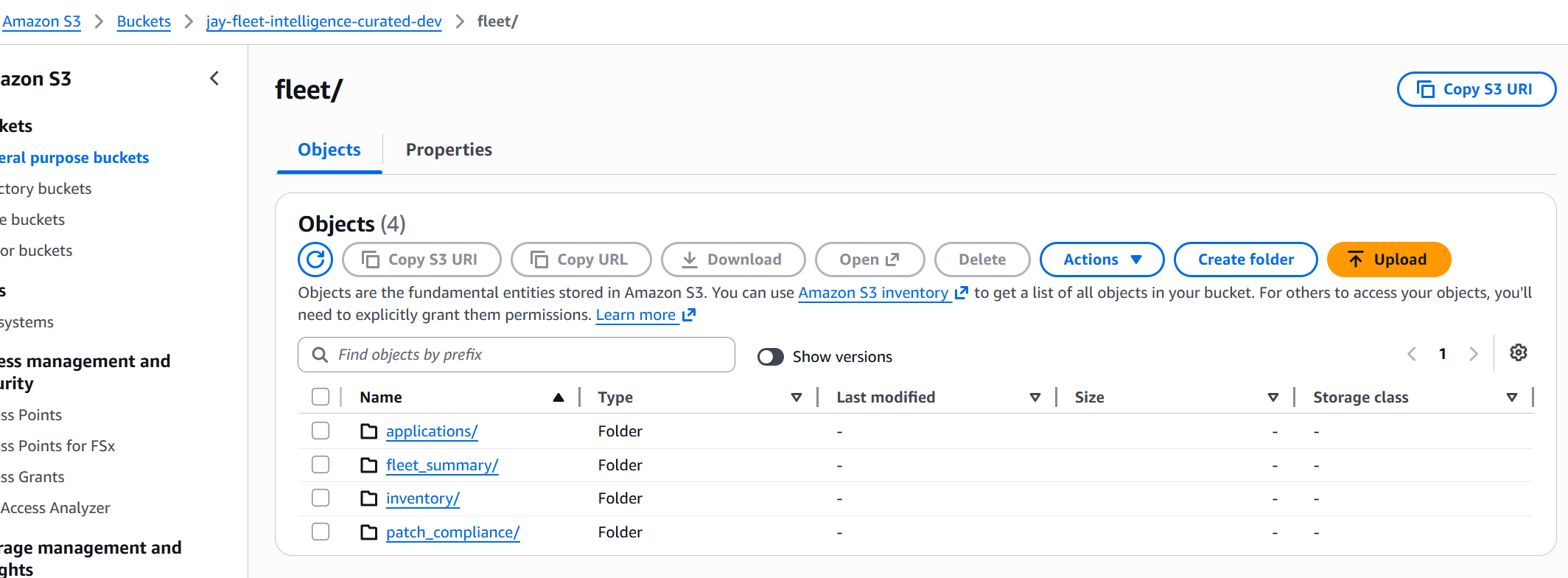Viewport: 1568px width, 578px height.
Task: Open Directory buckets in sidebar
Action: click(x=46, y=189)
